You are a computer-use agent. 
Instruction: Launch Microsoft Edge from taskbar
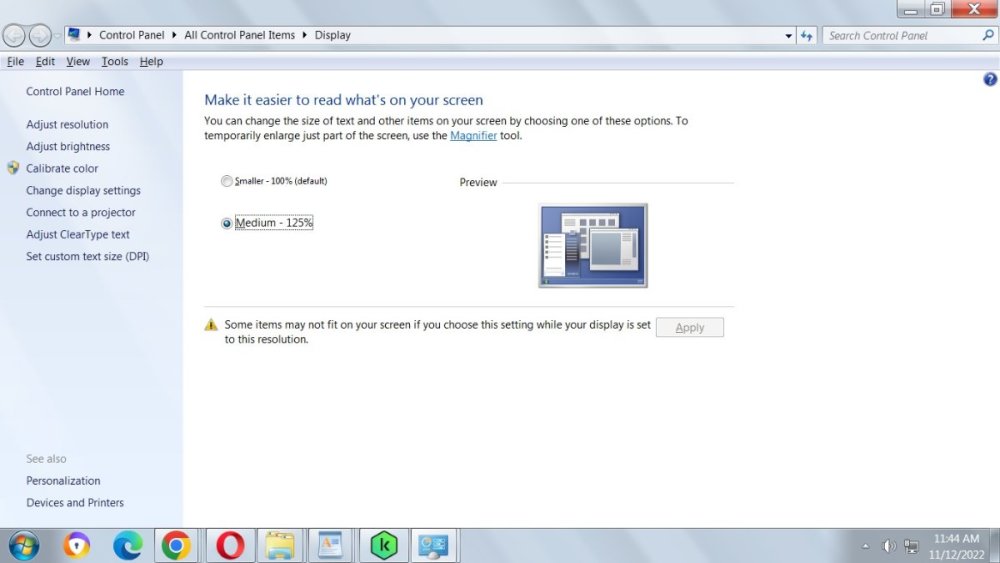click(128, 546)
